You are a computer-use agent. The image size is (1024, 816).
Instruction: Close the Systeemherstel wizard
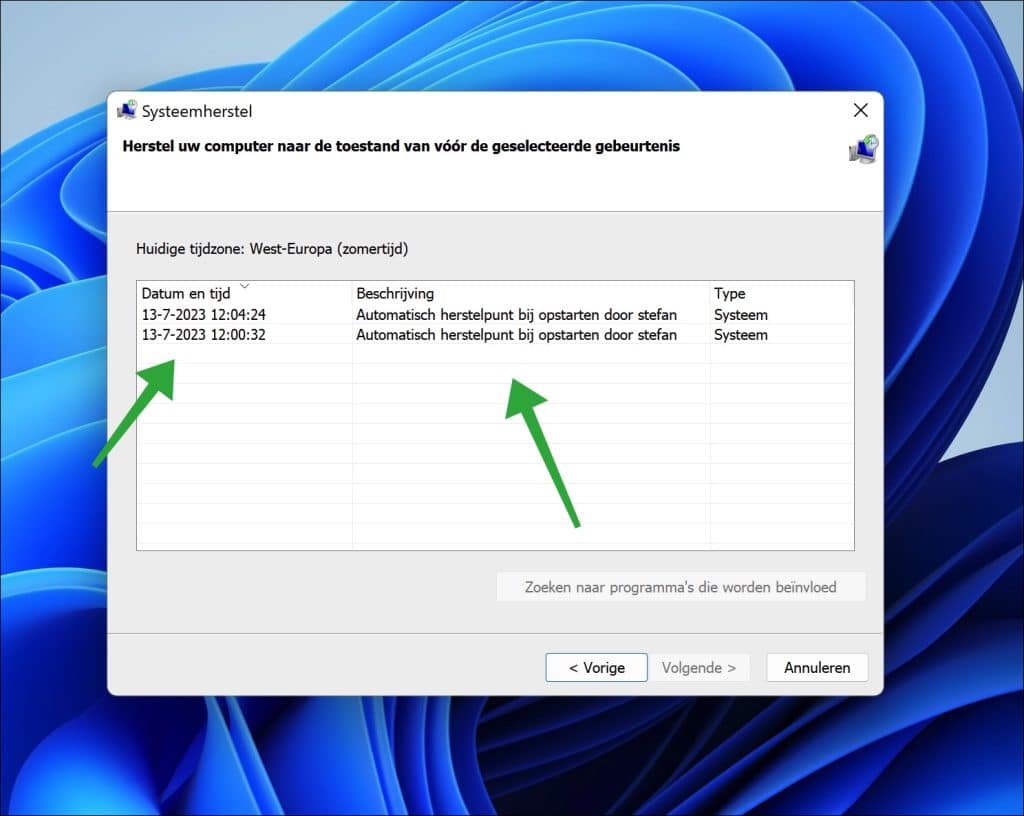point(861,110)
